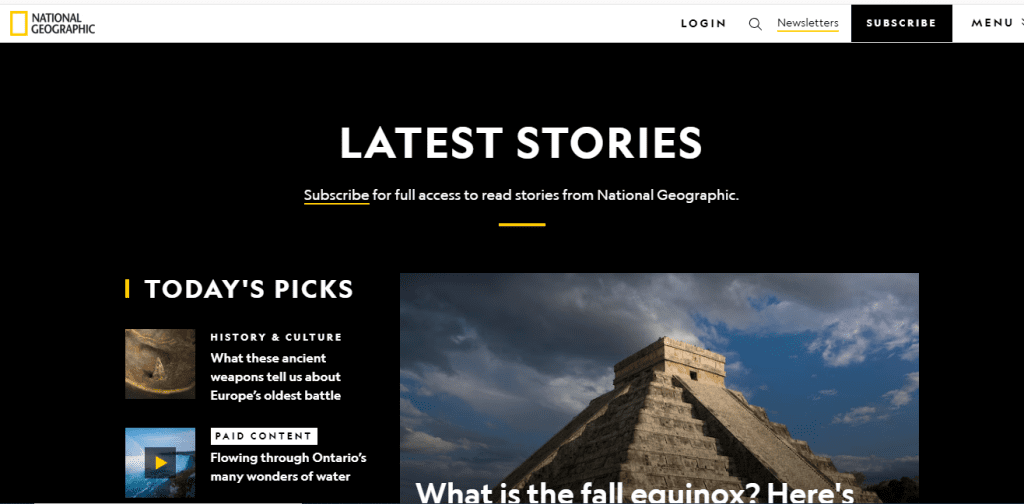Open HISTORY & CULTURE category label

point(276,338)
